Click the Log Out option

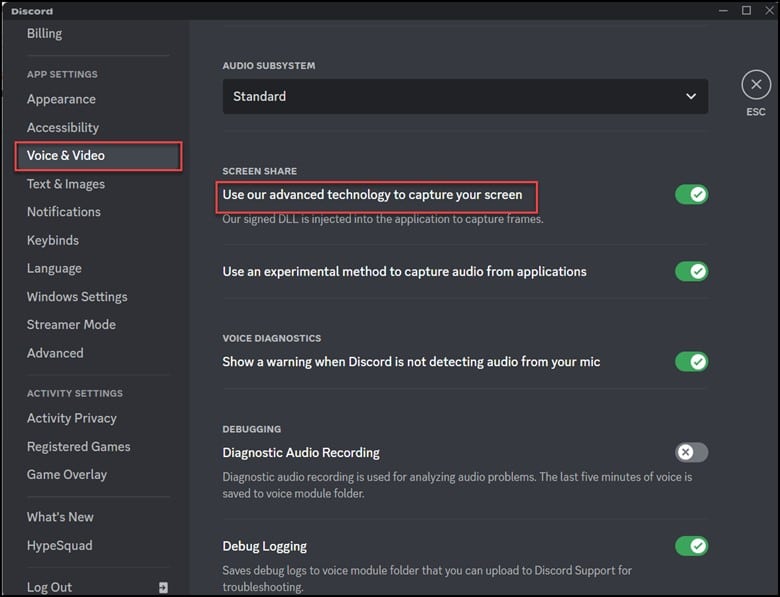(x=50, y=587)
